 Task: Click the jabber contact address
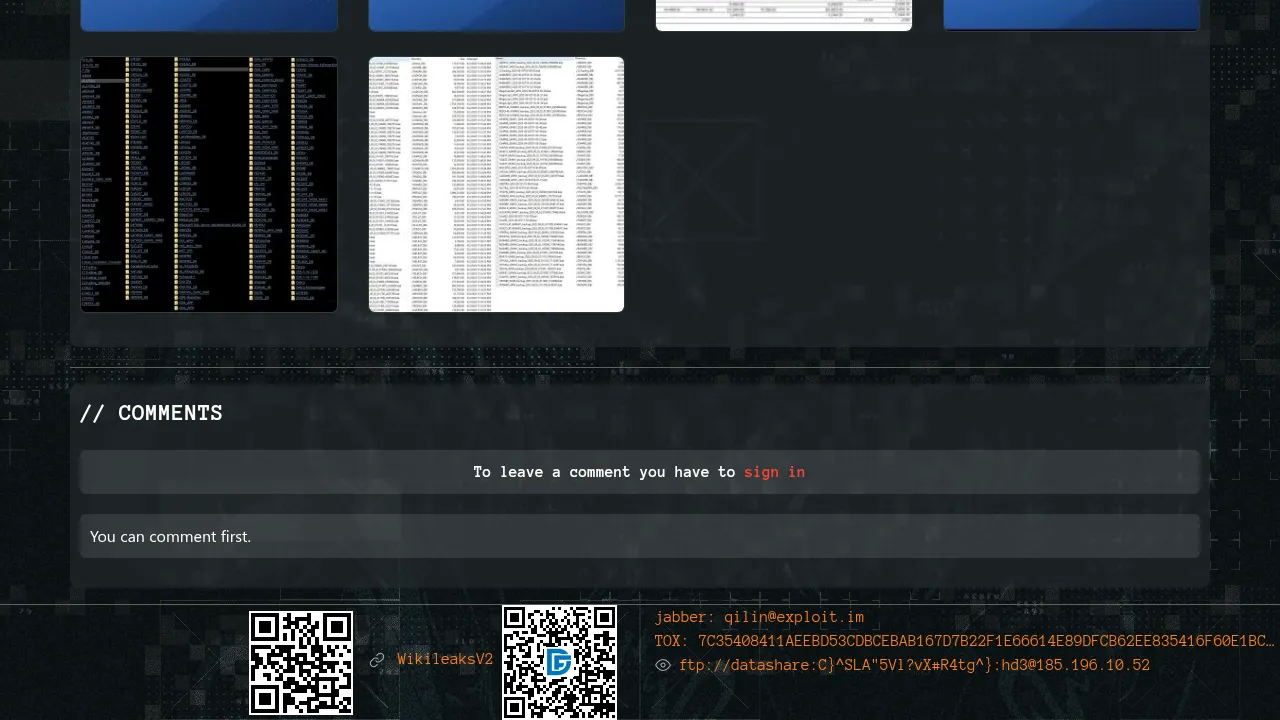click(794, 617)
